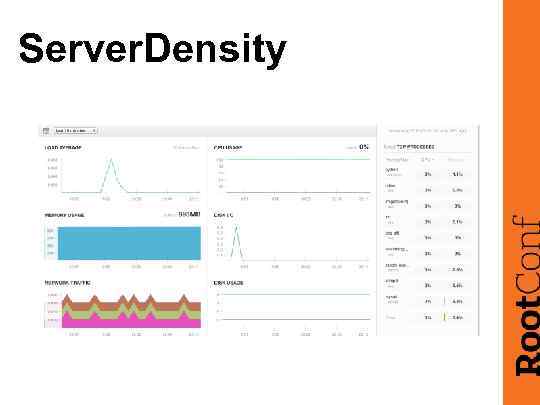Sort processes by the Memory column header
Screen dimensions: 540x405
[x=455, y=160]
